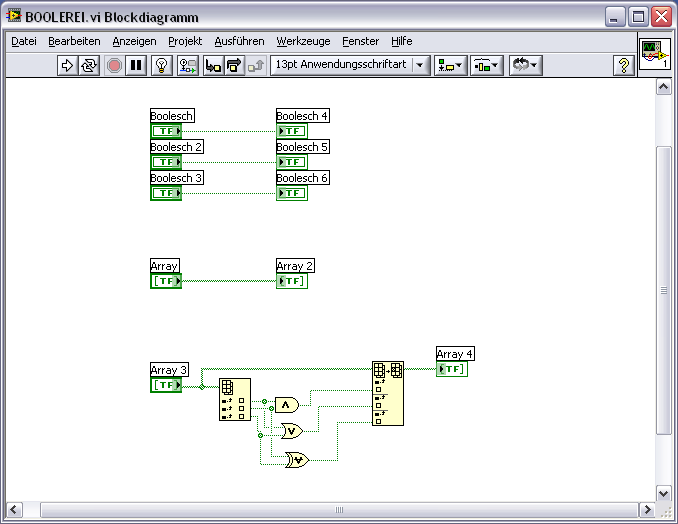Click the Step Over button
Image resolution: width=678 pixels, height=524 pixels.
[234, 65]
